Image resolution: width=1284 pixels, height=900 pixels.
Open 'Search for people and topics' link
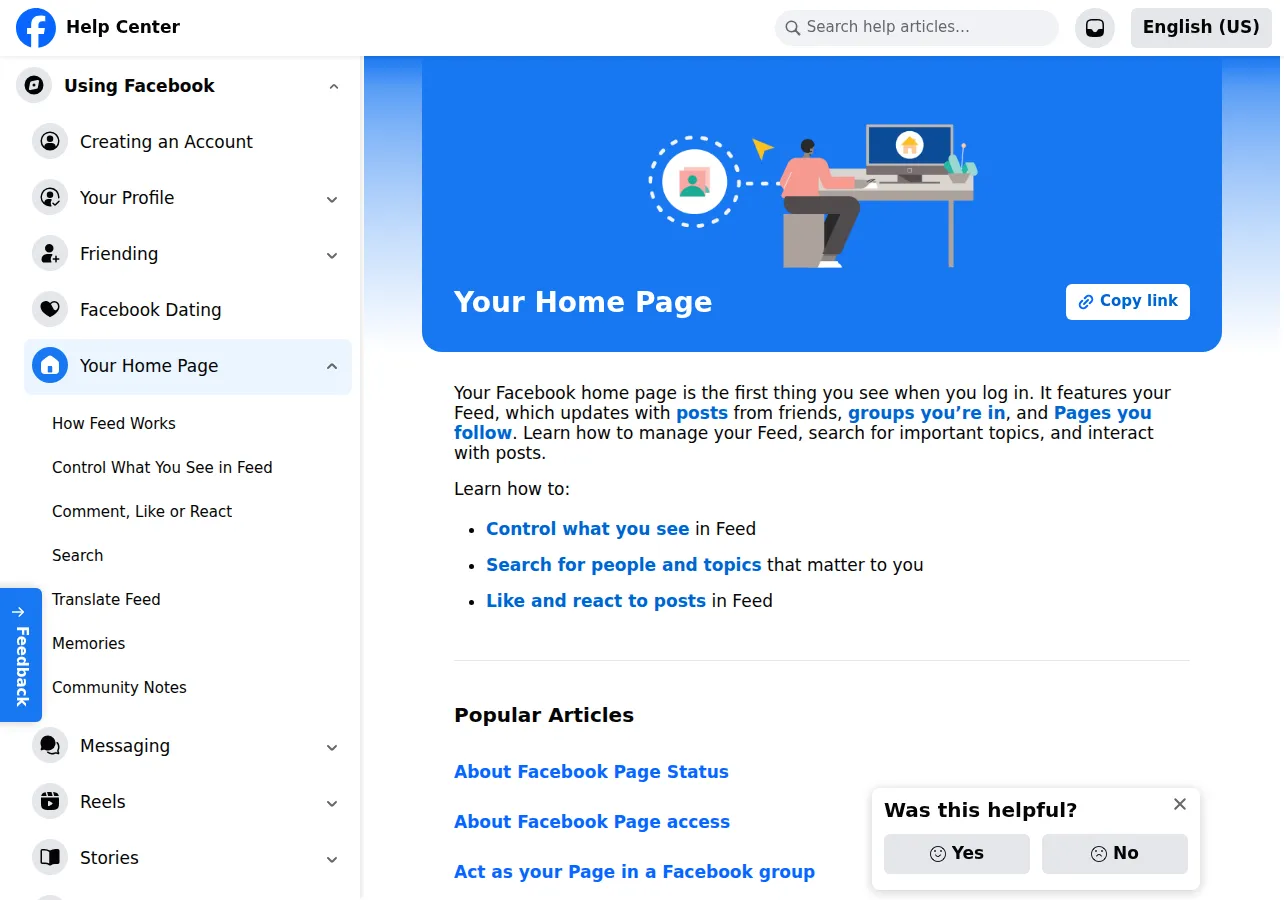point(624,565)
